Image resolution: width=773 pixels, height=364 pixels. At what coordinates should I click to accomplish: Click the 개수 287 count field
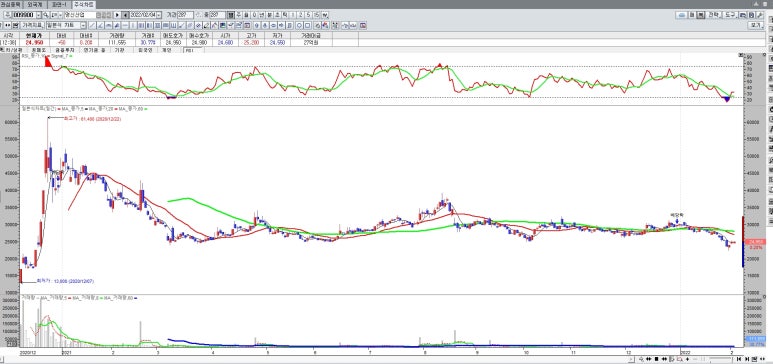tap(217, 15)
